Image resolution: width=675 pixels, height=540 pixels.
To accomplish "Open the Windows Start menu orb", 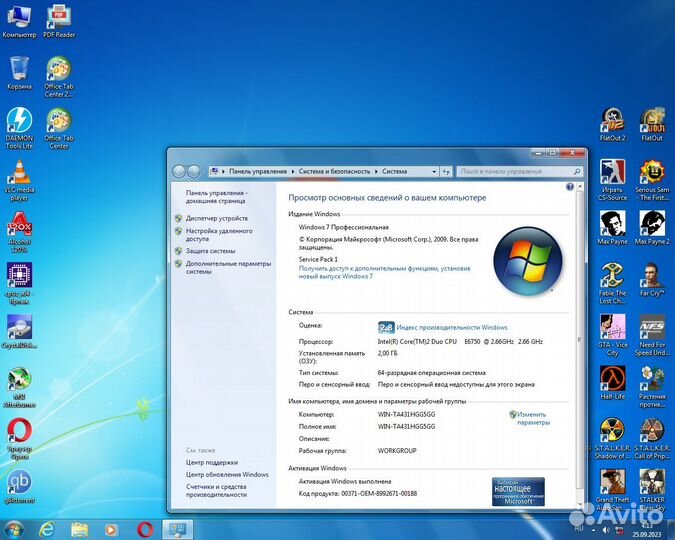I will tap(14, 529).
